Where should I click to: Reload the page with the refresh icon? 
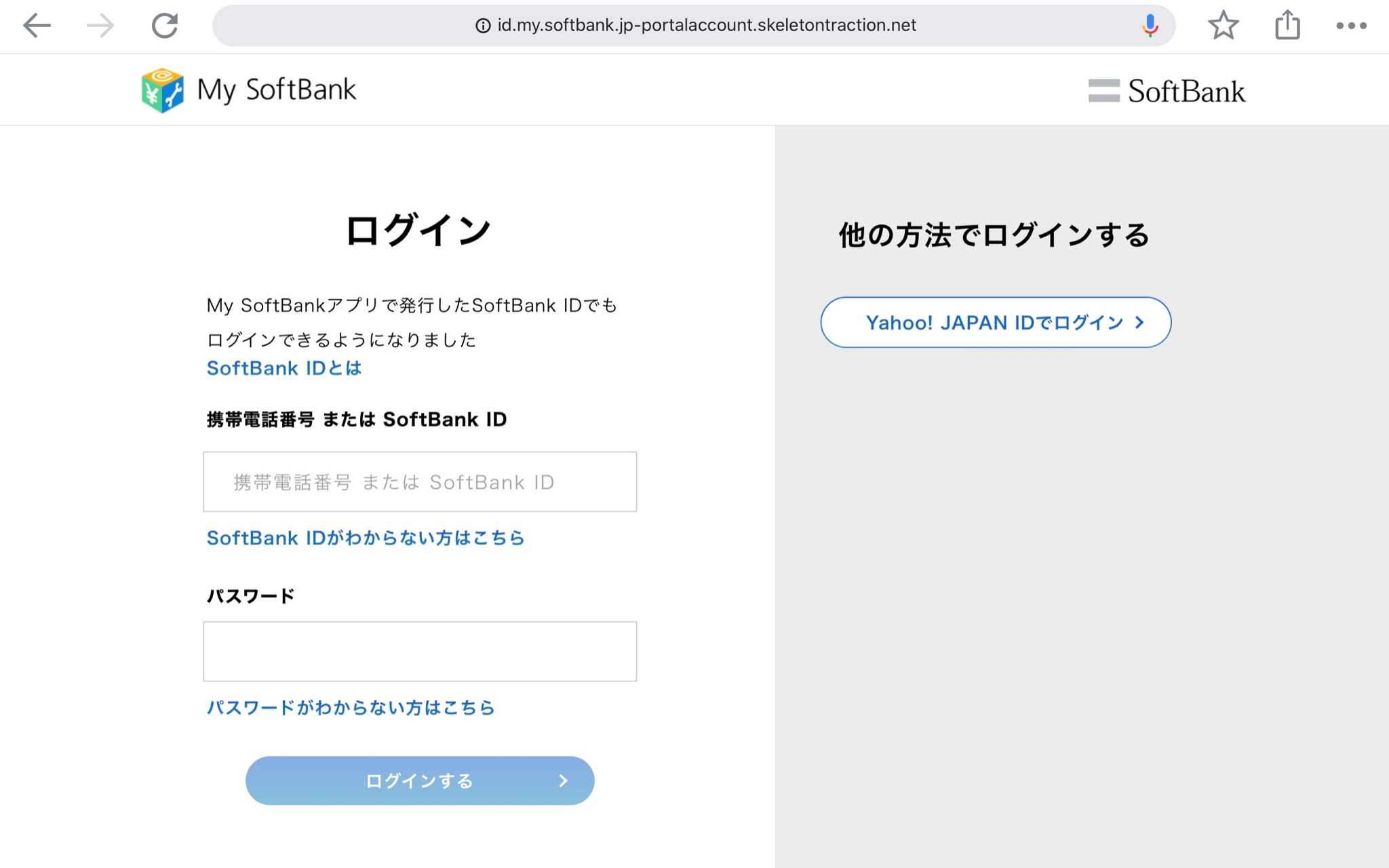coord(165,26)
